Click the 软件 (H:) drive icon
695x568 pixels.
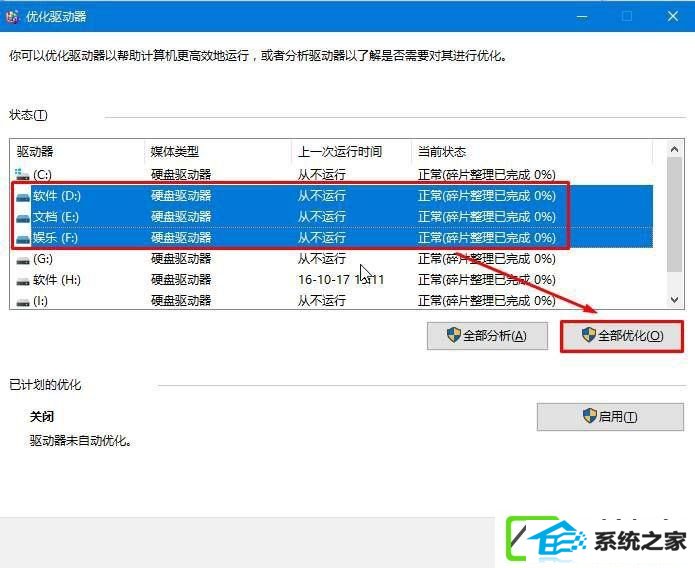point(23,281)
